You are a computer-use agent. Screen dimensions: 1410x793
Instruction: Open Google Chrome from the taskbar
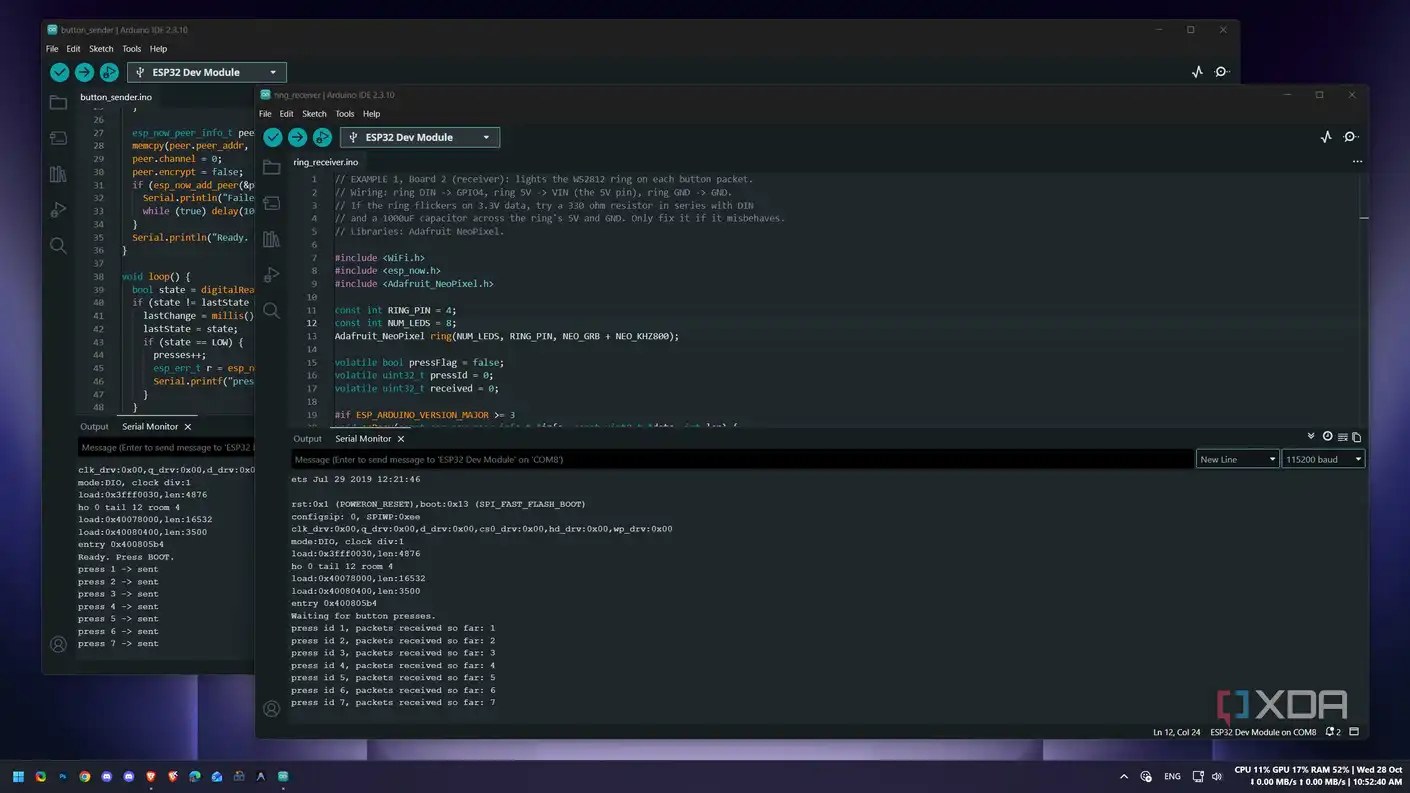coord(84,776)
